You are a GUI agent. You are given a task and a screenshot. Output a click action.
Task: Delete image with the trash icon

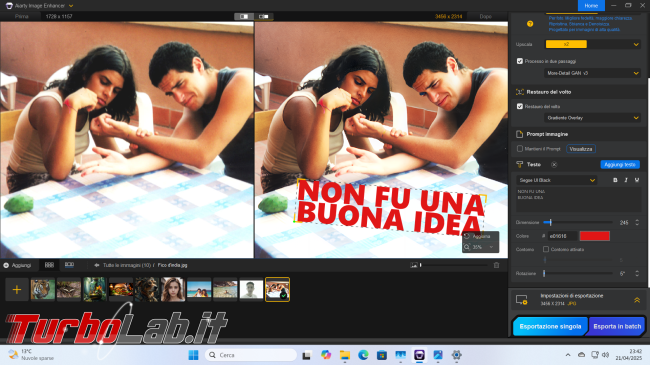[x=496, y=265]
